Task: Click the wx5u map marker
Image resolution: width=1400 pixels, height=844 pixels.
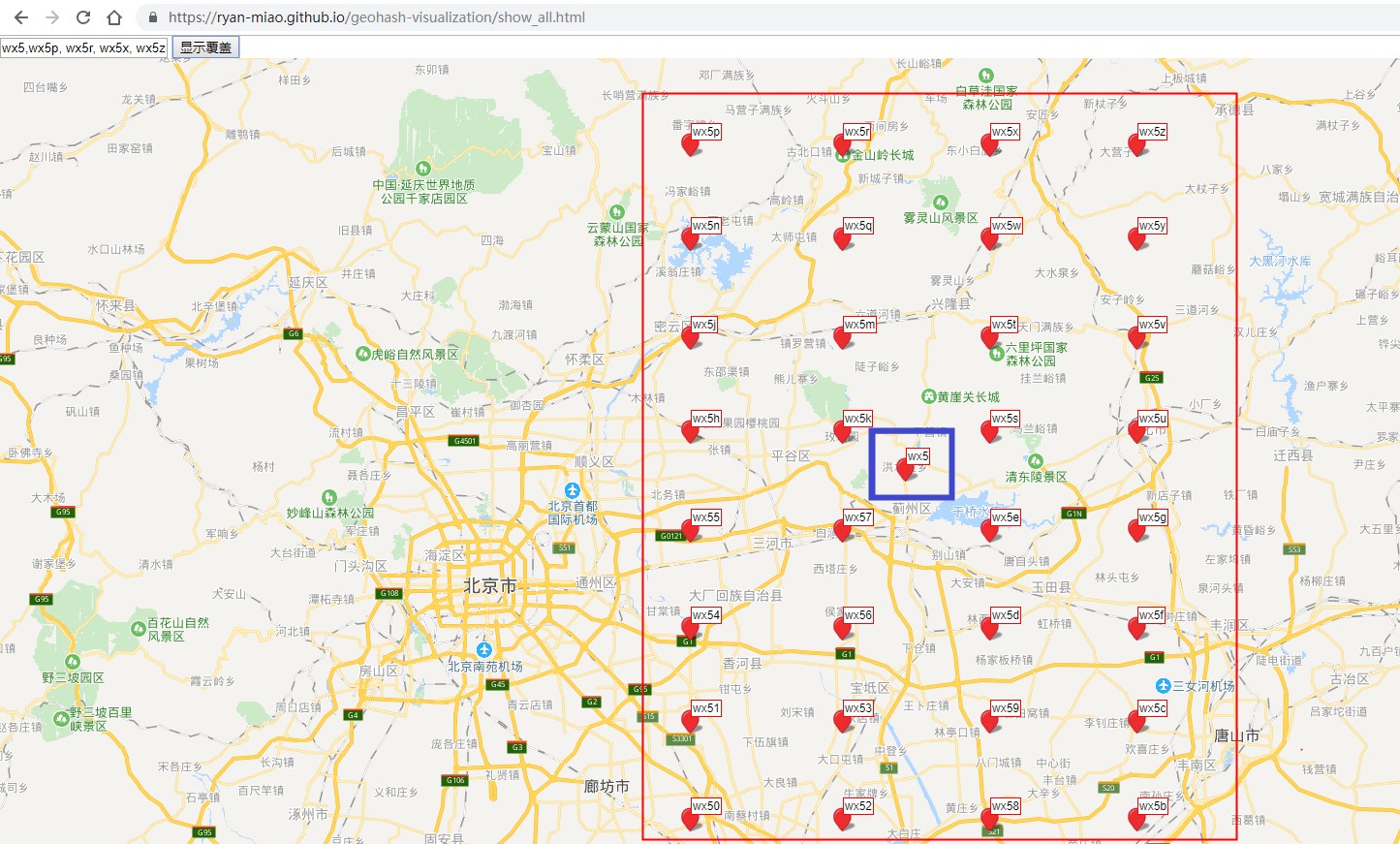Action: (x=1137, y=432)
